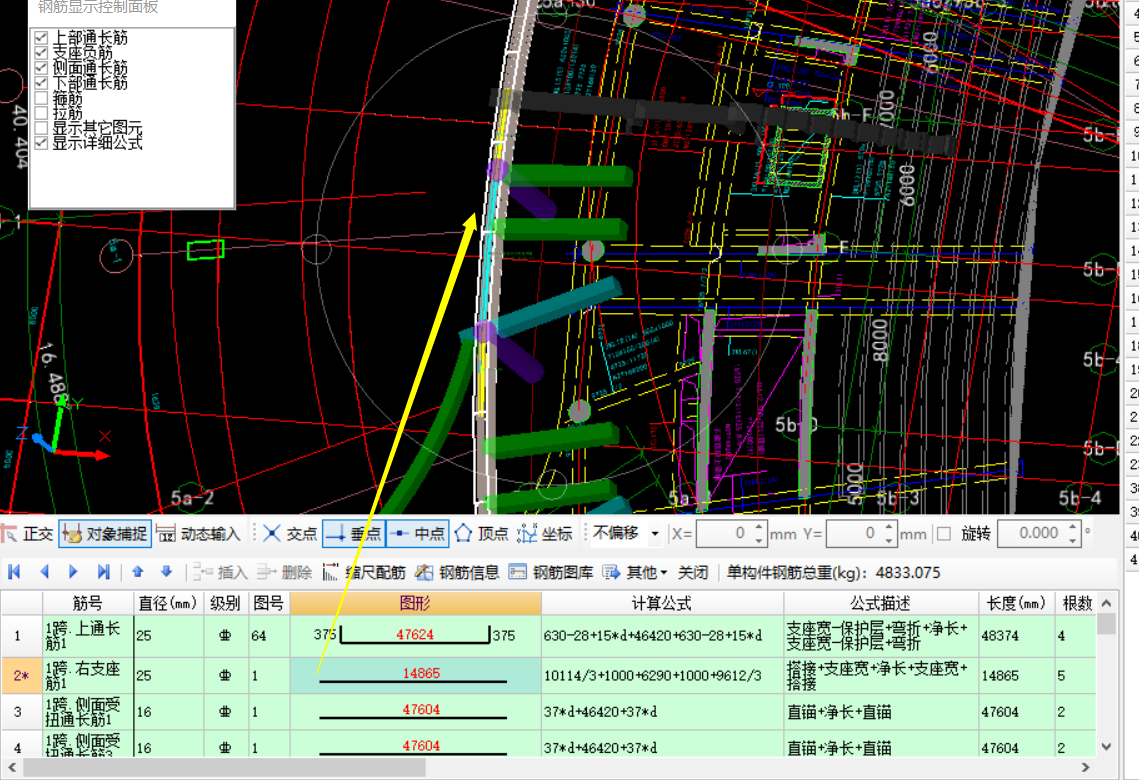Enable 拉筋 tie bar checkbox
Image resolution: width=1139 pixels, height=780 pixels.
pos(41,113)
